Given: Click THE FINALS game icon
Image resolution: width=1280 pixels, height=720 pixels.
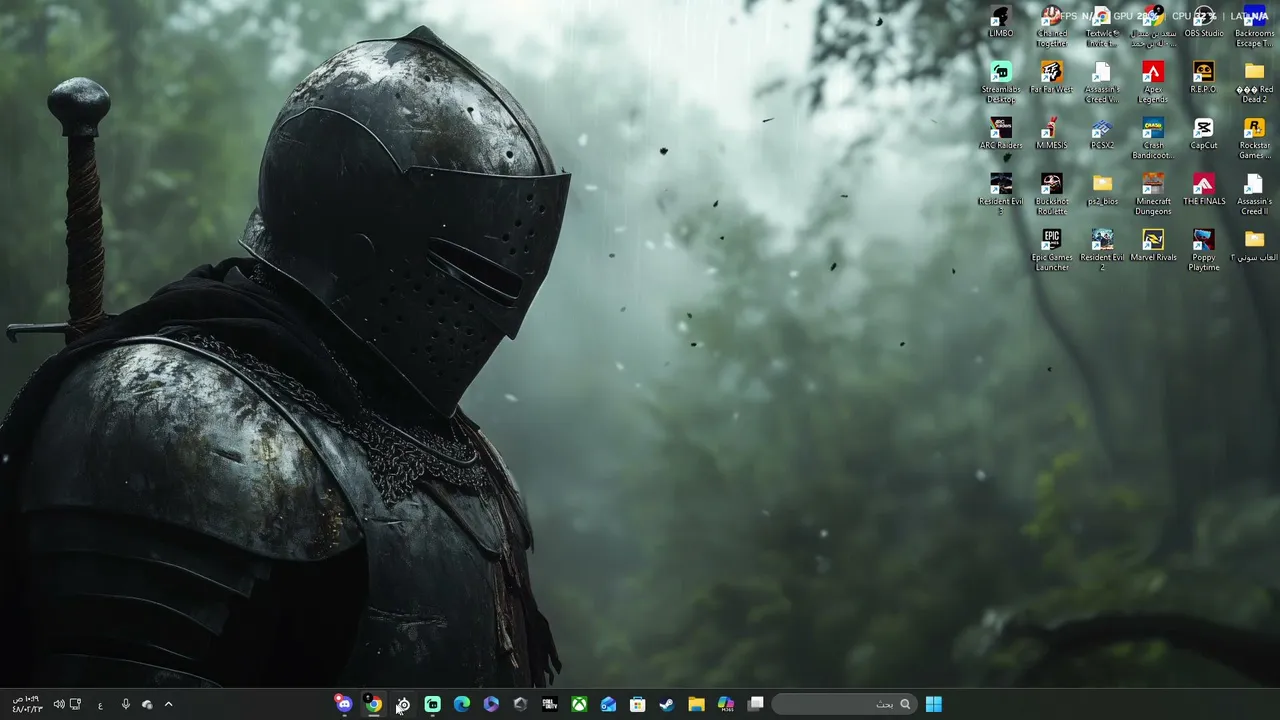Looking at the screenshot, I should click(x=1204, y=191).
